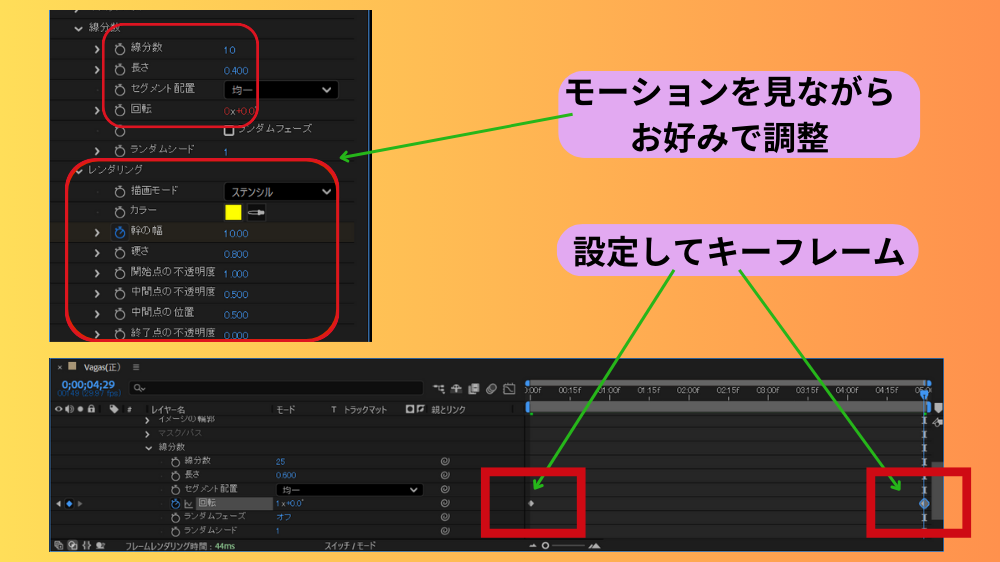
Task: Collapse the レンダリング group
Action: click(x=79, y=170)
